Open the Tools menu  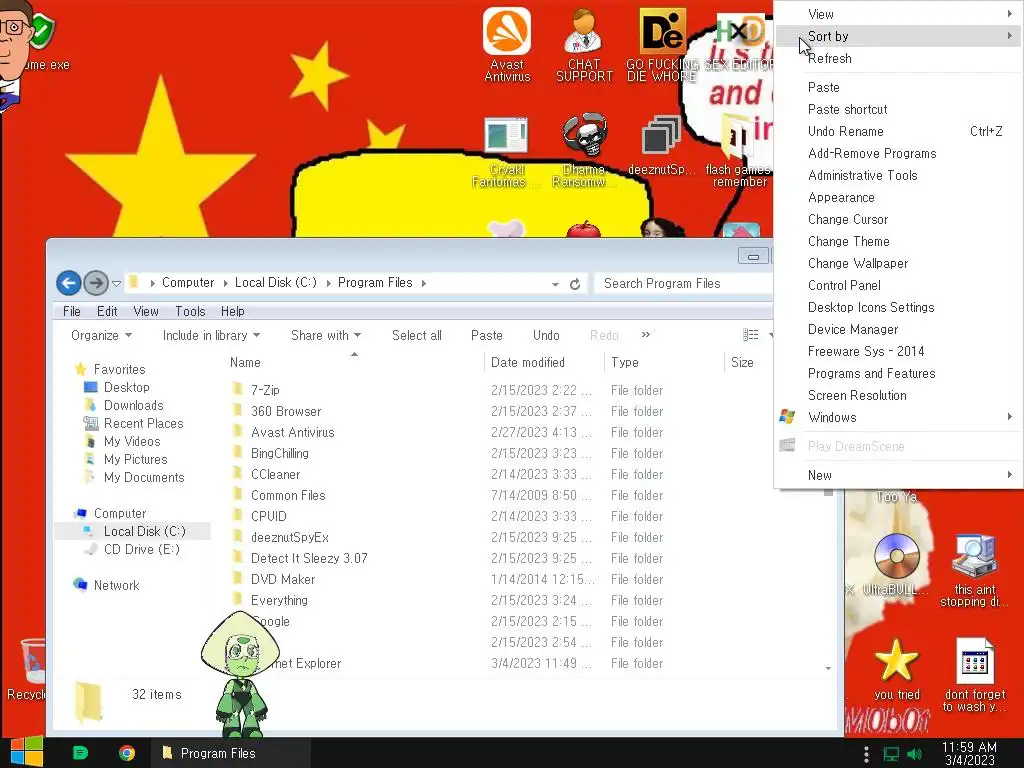click(x=190, y=312)
